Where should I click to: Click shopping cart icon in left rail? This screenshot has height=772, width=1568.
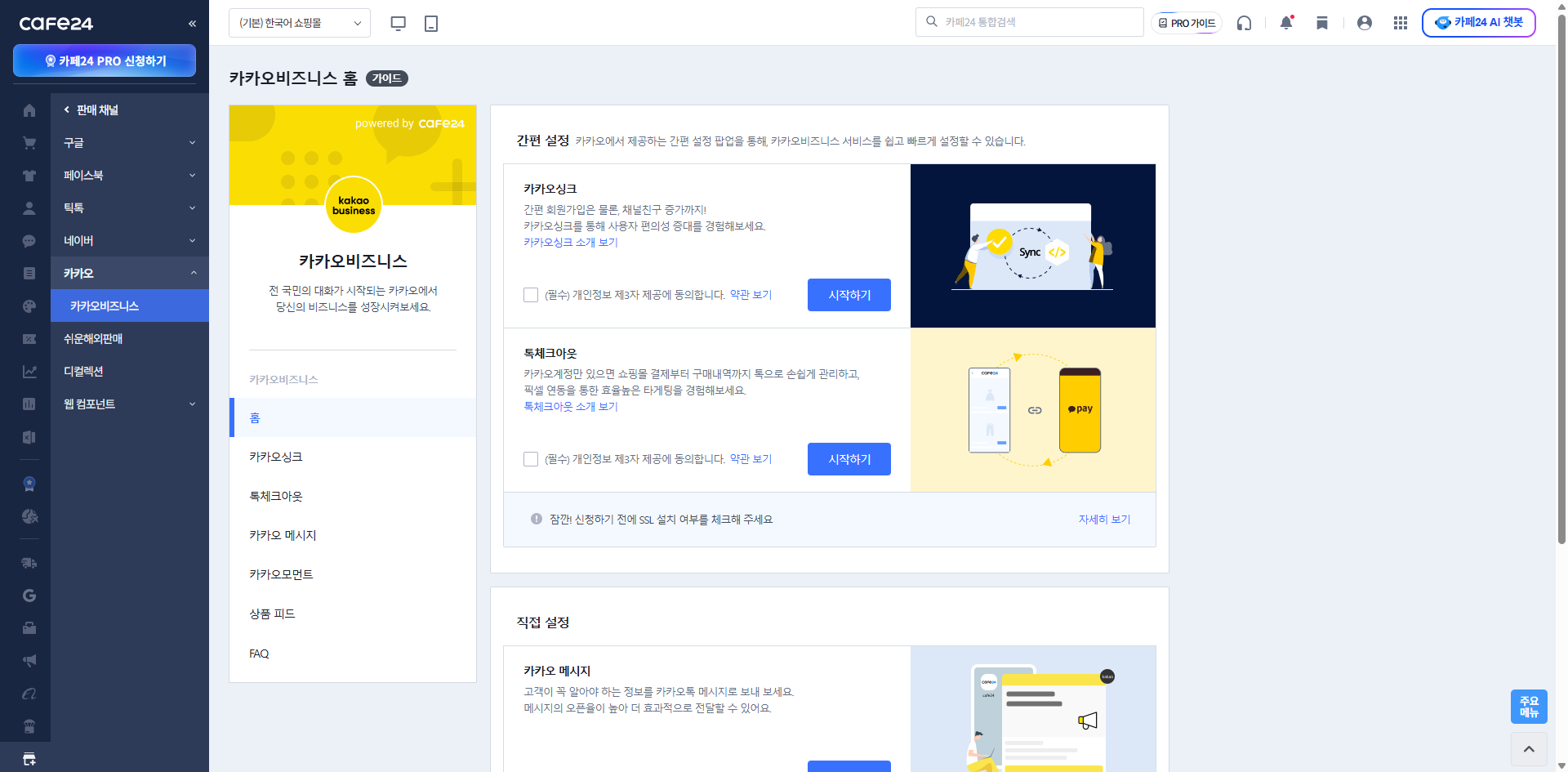click(x=29, y=143)
